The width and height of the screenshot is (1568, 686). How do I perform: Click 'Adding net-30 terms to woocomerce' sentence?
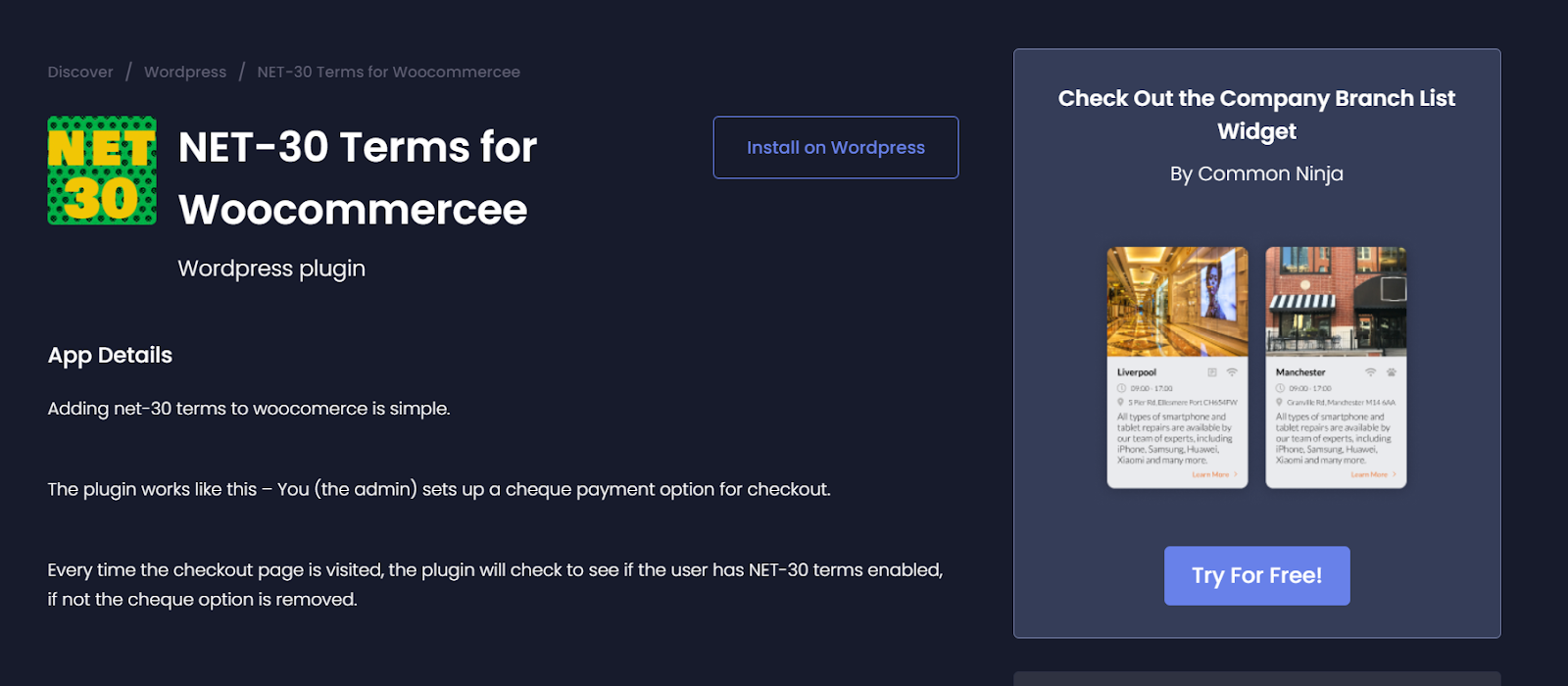click(x=249, y=409)
